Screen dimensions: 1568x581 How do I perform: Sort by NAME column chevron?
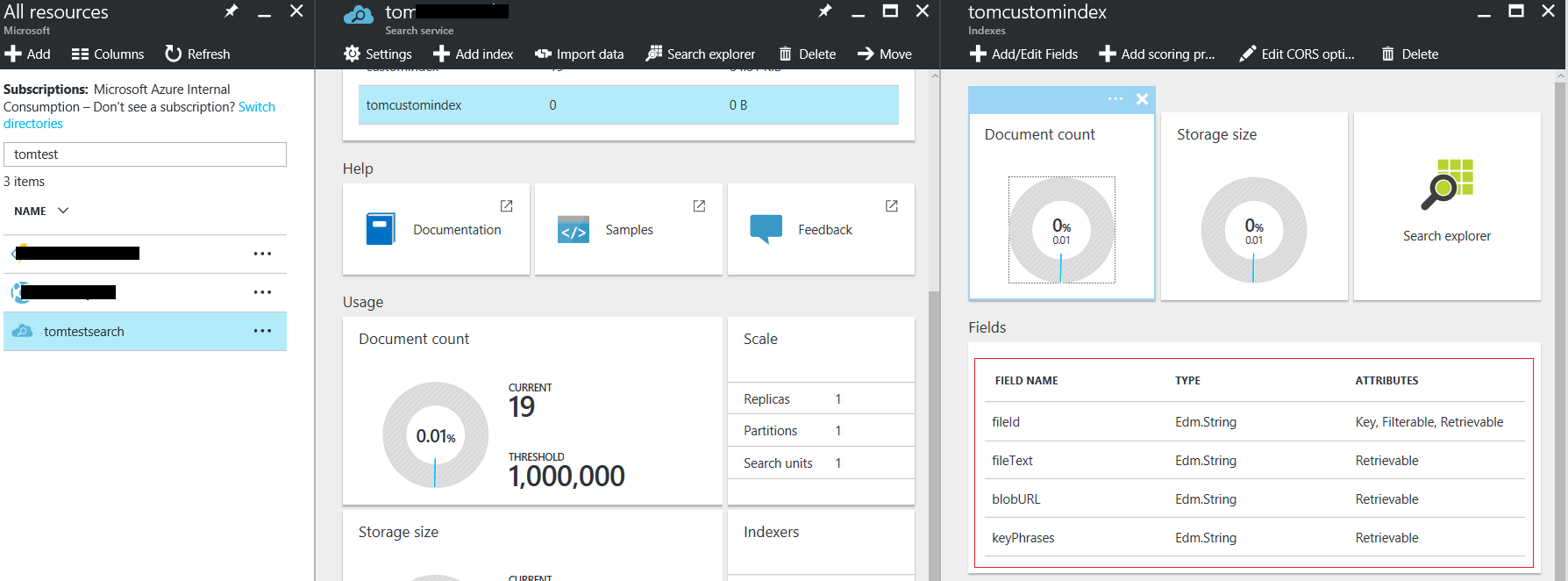click(x=63, y=211)
